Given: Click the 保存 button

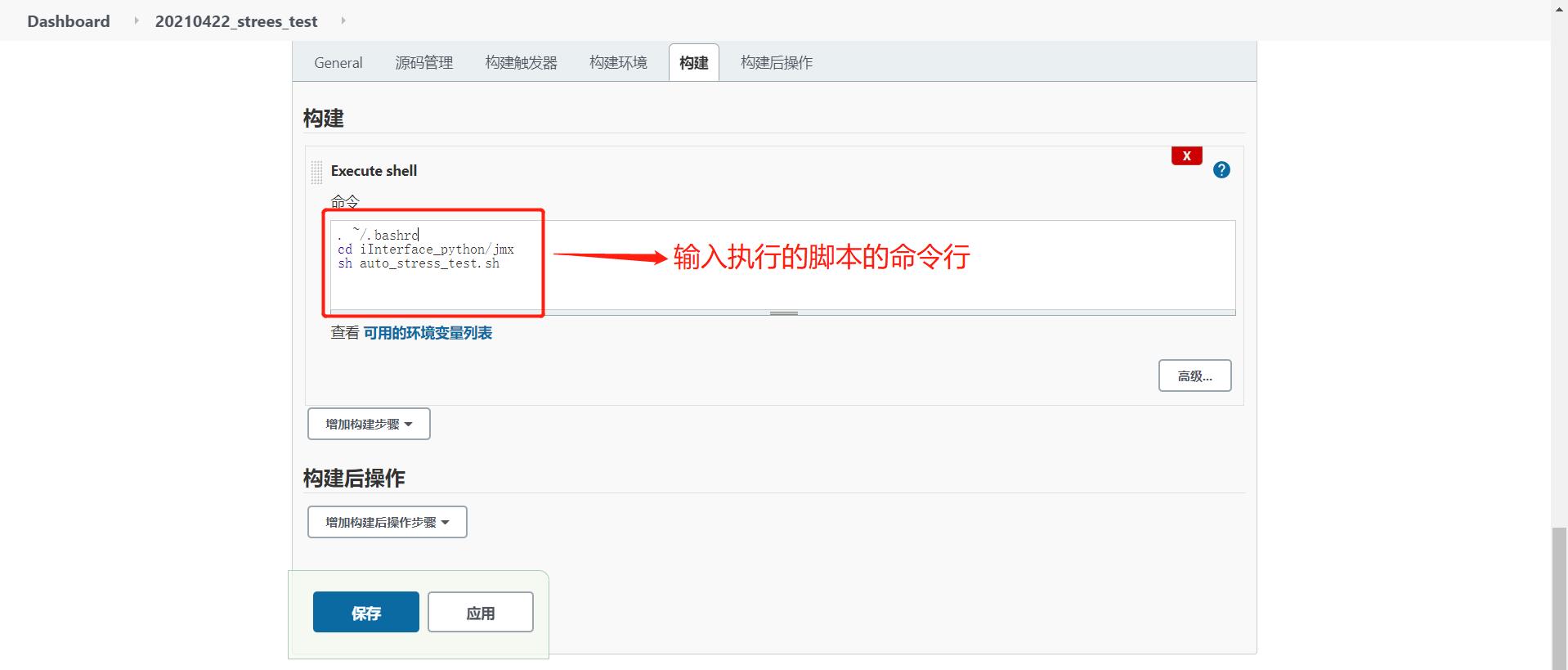Looking at the screenshot, I should pyautogui.click(x=366, y=612).
